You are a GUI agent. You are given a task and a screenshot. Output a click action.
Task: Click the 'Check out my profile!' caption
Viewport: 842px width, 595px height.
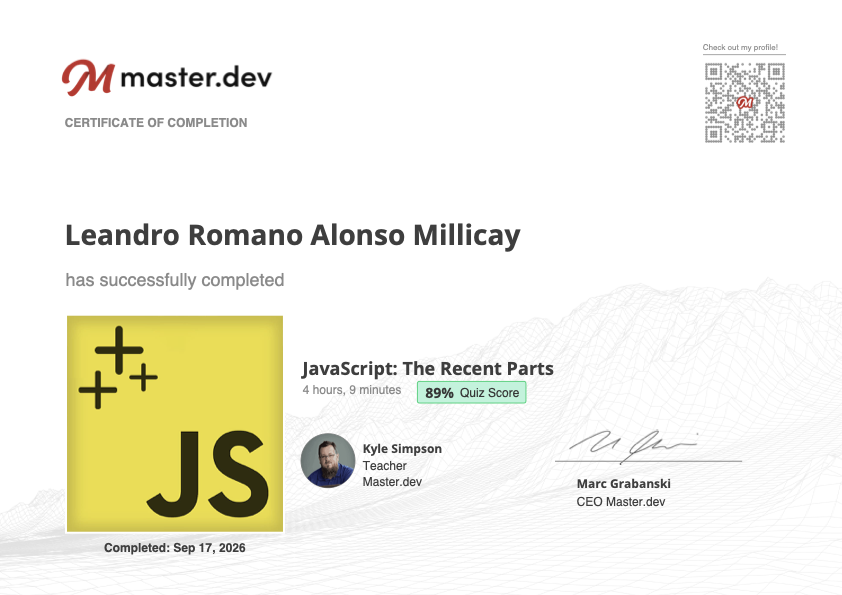pos(740,47)
